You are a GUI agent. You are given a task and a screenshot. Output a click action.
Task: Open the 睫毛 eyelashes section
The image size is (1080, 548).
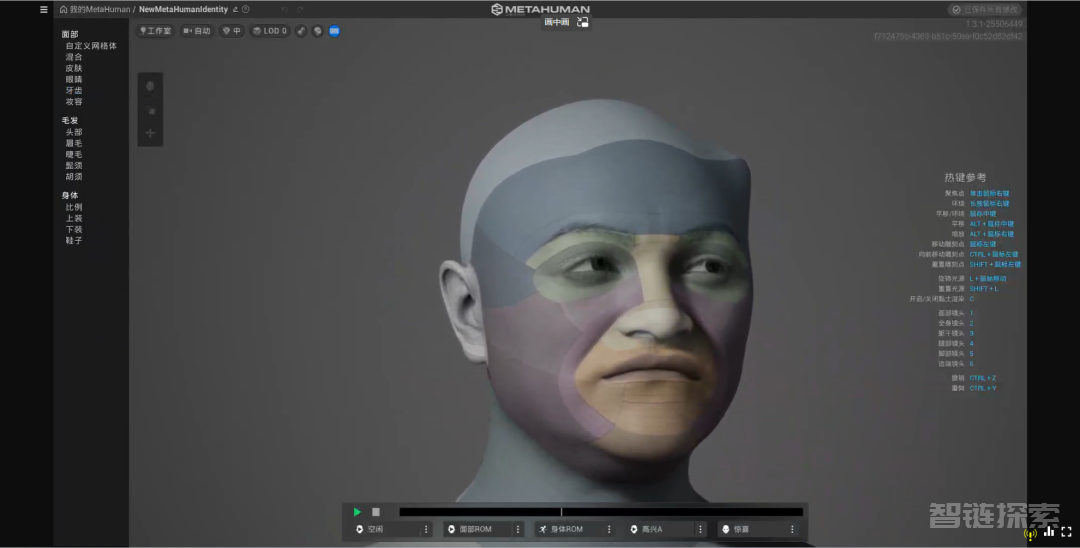[x=74, y=154]
